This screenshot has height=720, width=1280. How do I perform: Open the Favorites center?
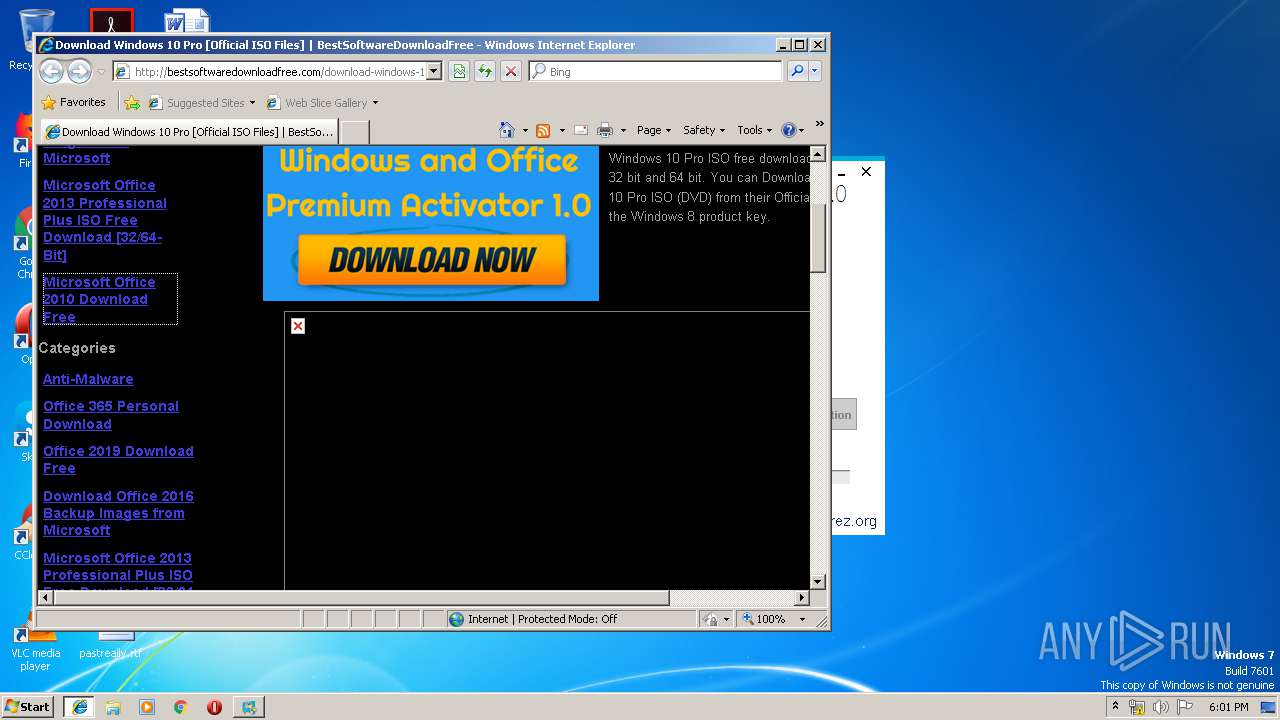pyautogui.click(x=73, y=102)
